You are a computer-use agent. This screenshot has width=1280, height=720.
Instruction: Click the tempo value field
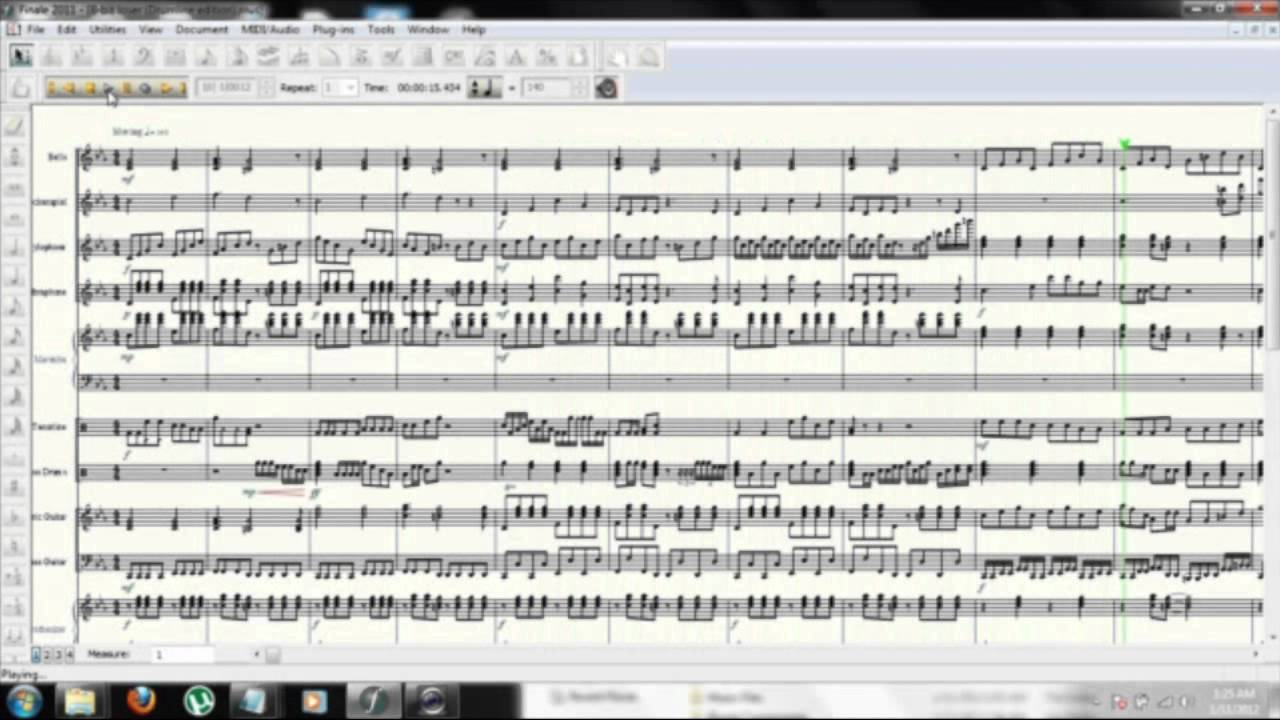point(549,88)
